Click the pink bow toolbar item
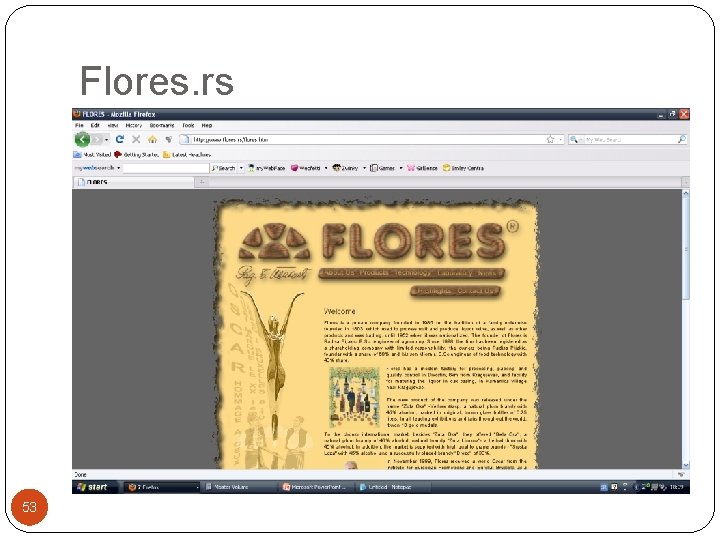Screen dimensions: 720x540 (422, 168)
